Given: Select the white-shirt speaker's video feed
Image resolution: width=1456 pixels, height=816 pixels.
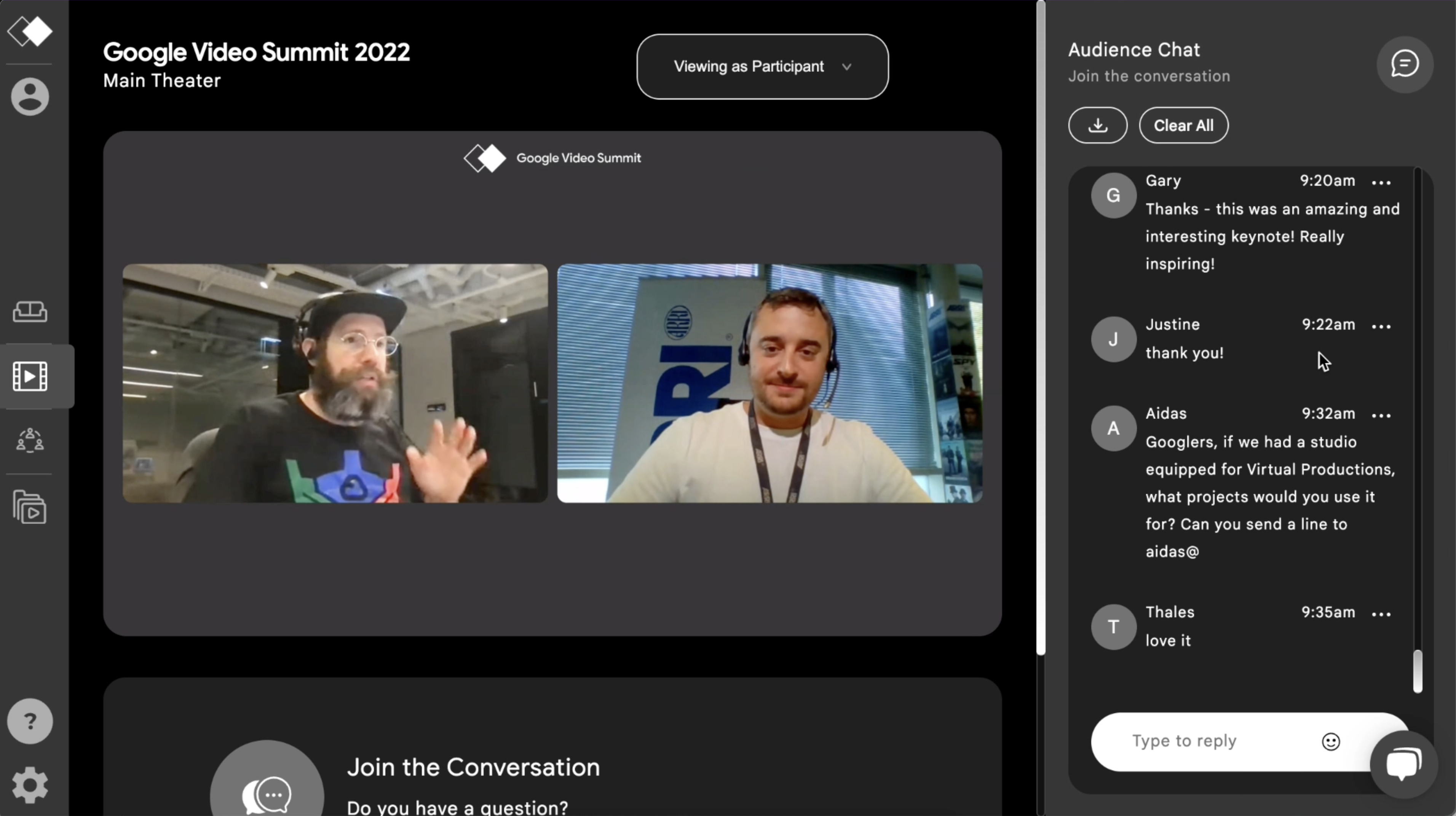Looking at the screenshot, I should click(x=770, y=383).
